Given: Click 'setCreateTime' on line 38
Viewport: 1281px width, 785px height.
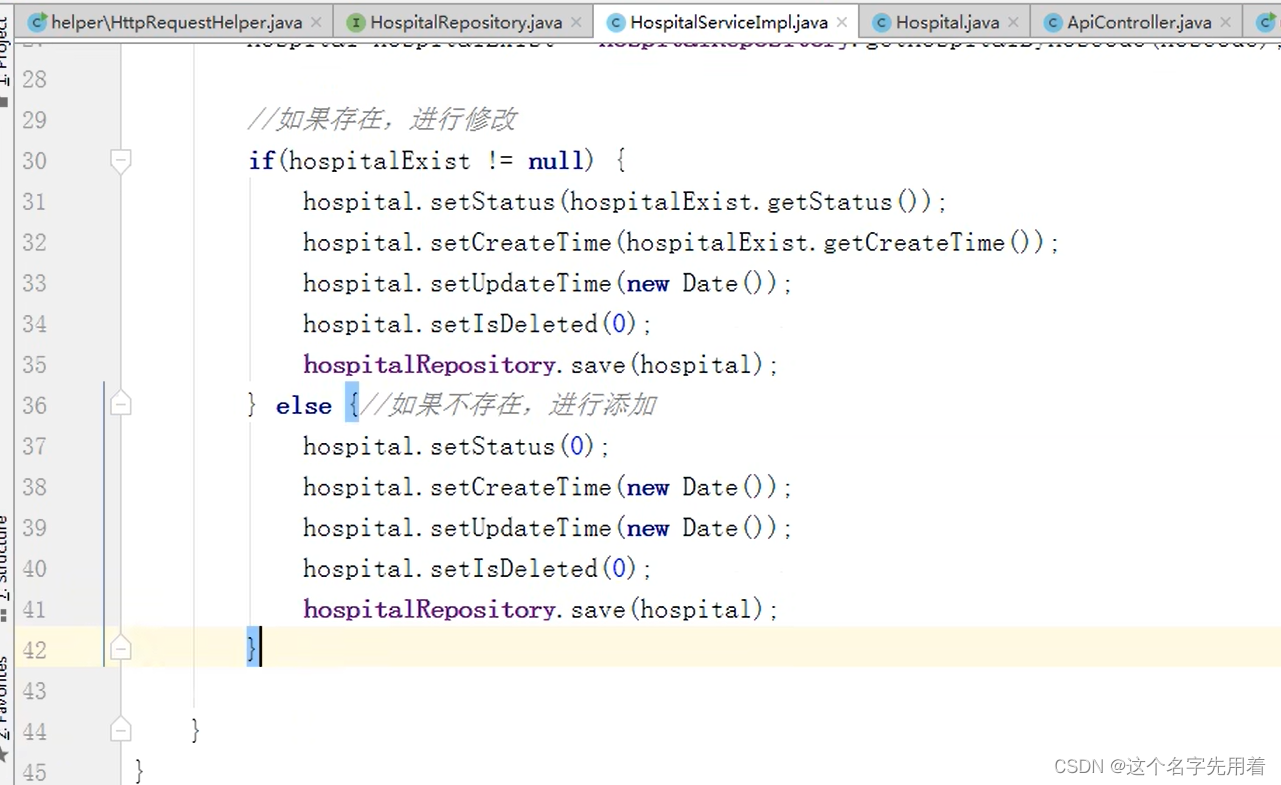Looking at the screenshot, I should 520,487.
